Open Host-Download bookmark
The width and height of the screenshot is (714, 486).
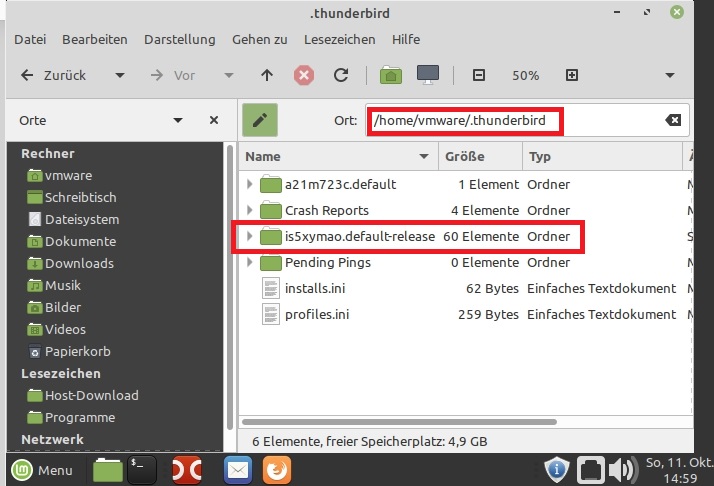click(x=92, y=395)
